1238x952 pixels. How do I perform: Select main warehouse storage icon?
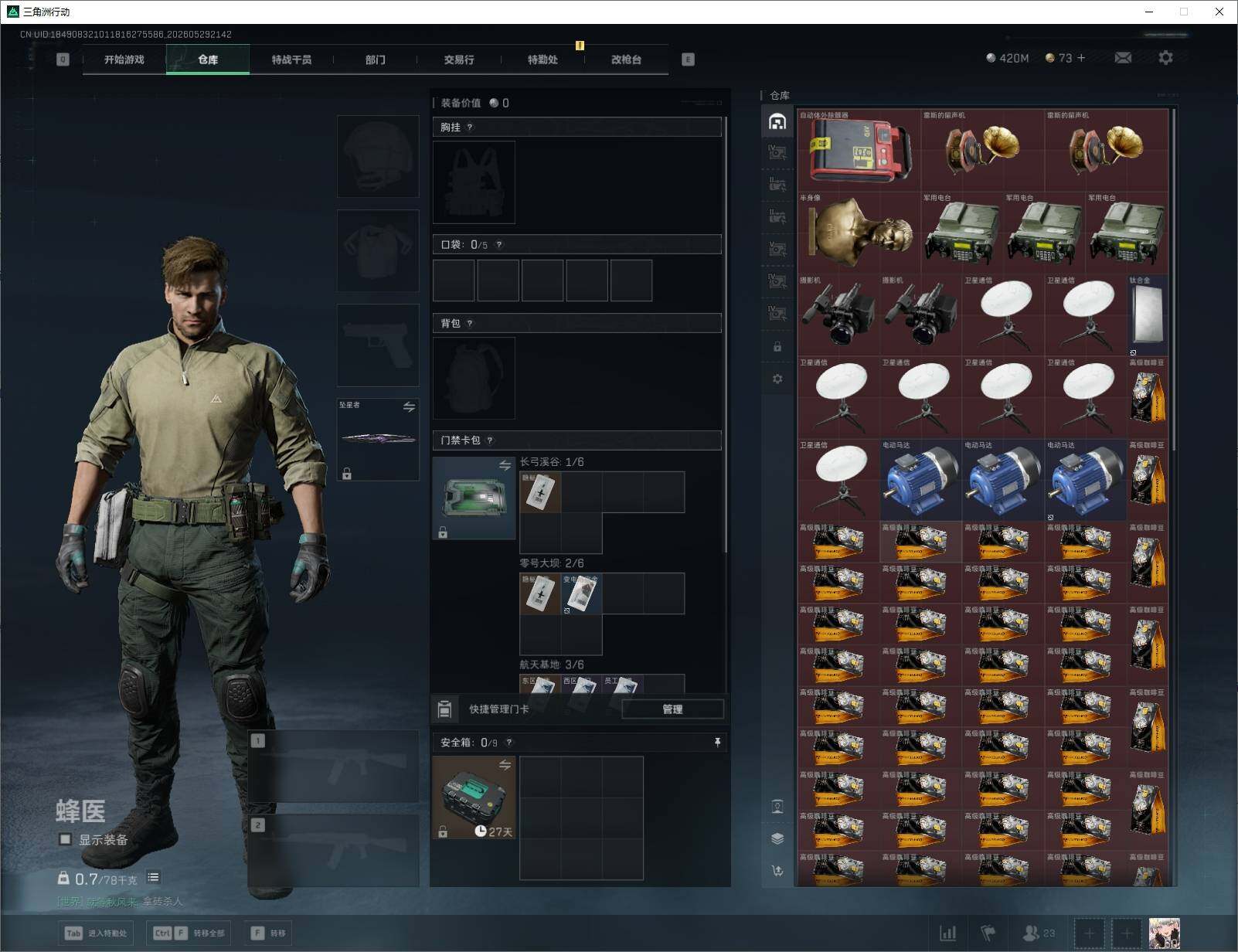point(777,121)
